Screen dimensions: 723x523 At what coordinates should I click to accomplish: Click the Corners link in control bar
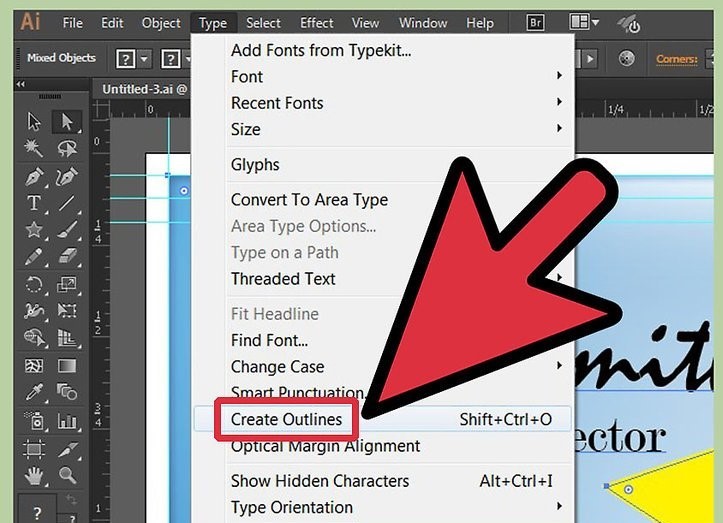[676, 59]
